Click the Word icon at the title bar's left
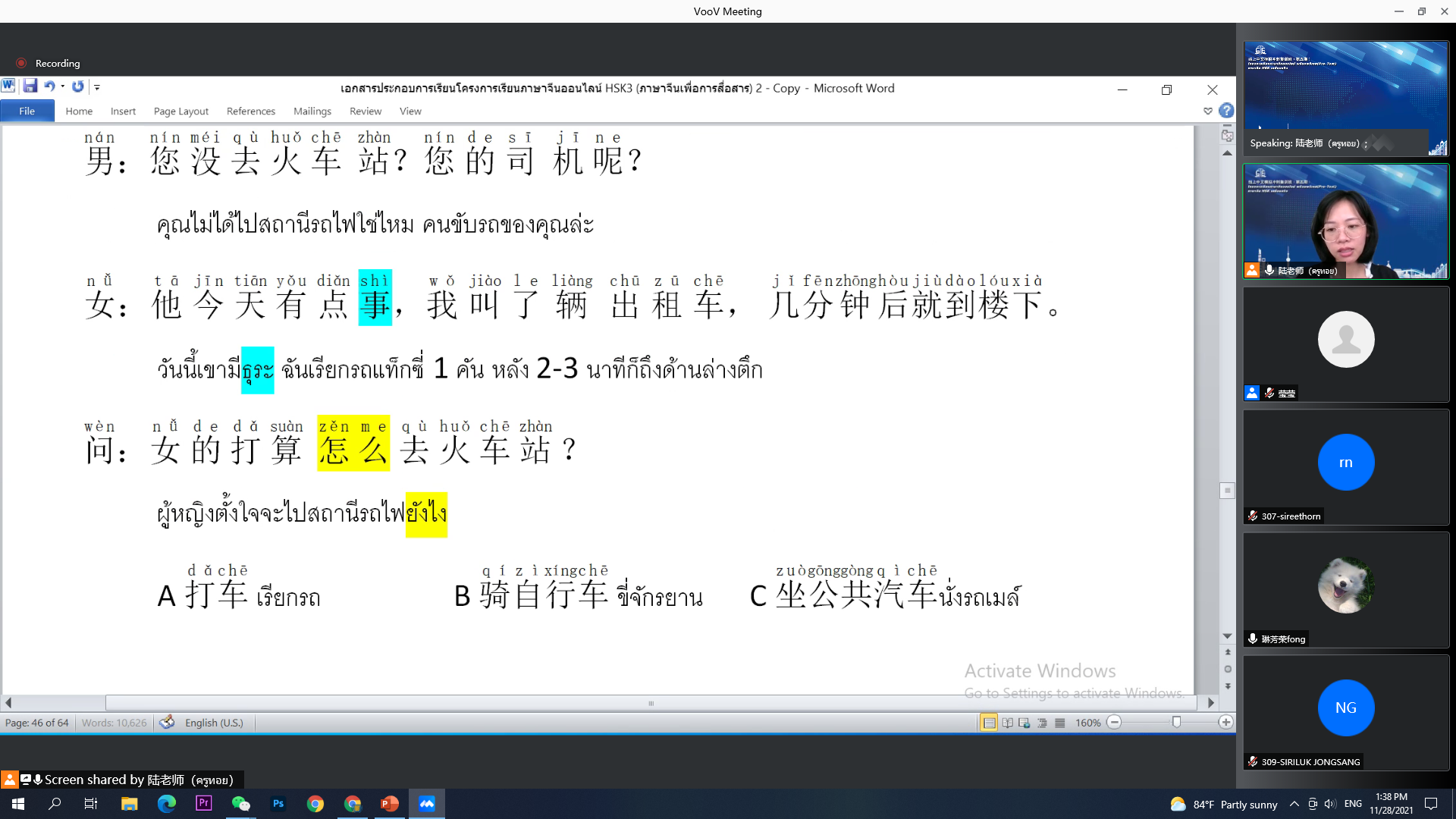The image size is (1456, 819). coord(8,86)
